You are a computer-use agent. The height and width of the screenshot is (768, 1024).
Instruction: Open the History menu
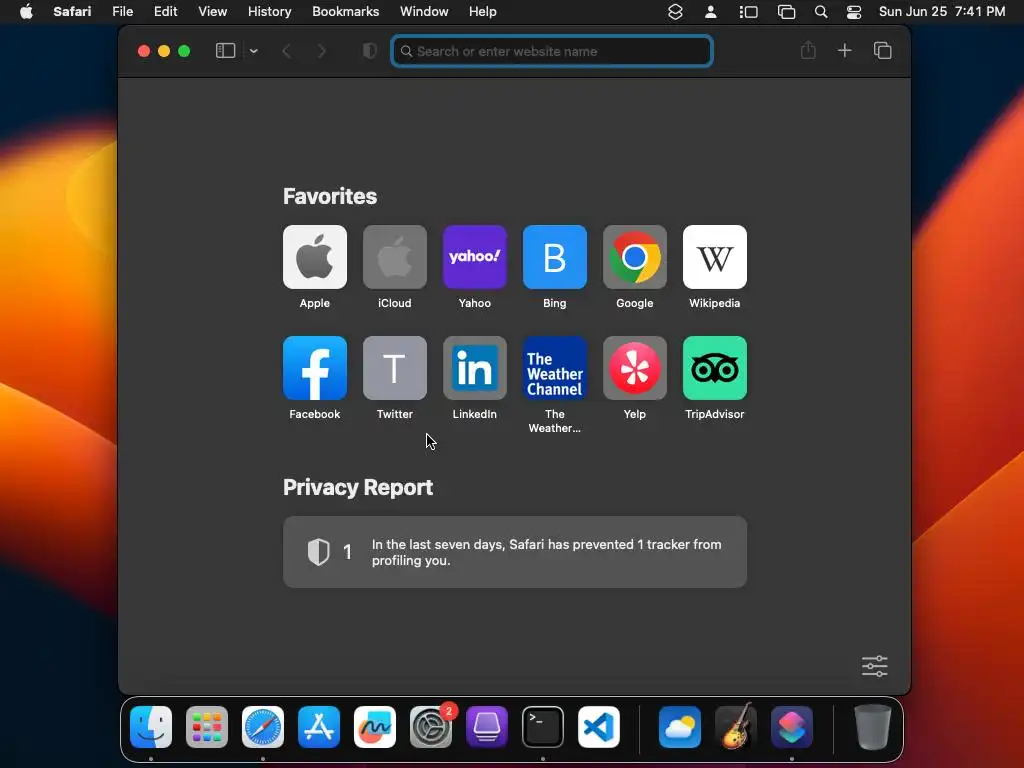point(269,12)
